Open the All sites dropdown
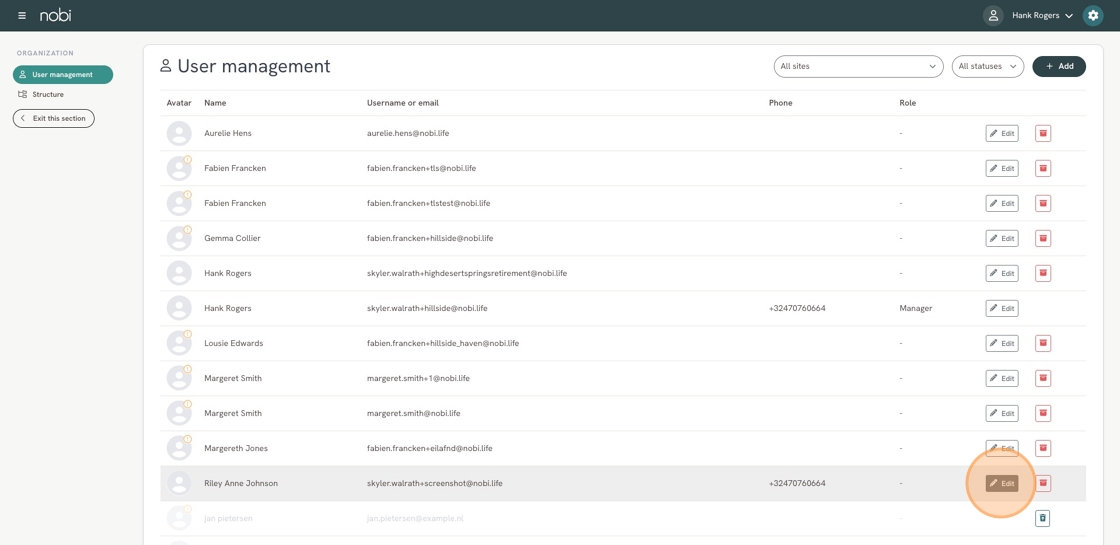This screenshot has height=545, width=1120. click(858, 66)
